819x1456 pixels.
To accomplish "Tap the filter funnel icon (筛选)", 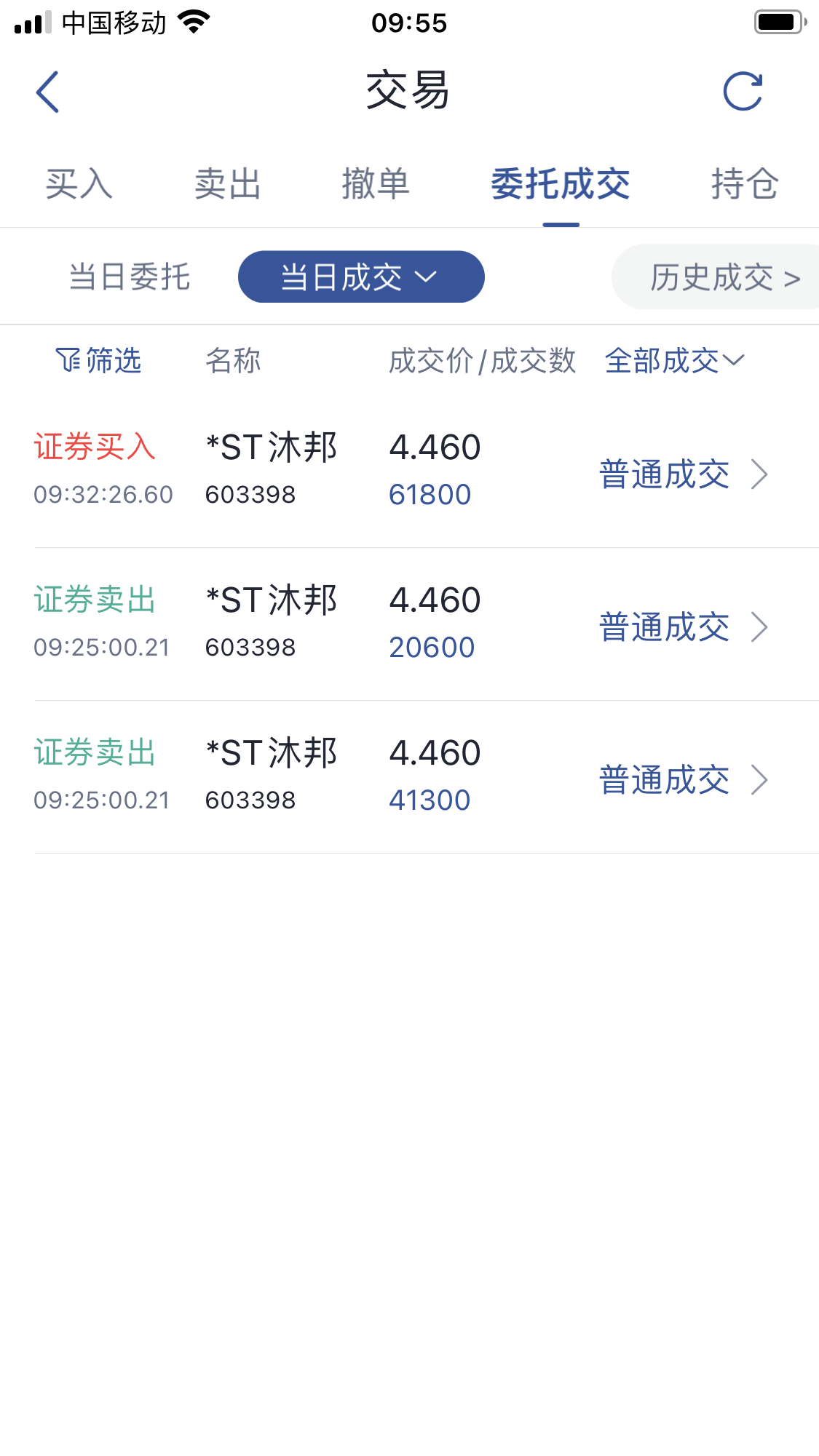I will point(69,359).
